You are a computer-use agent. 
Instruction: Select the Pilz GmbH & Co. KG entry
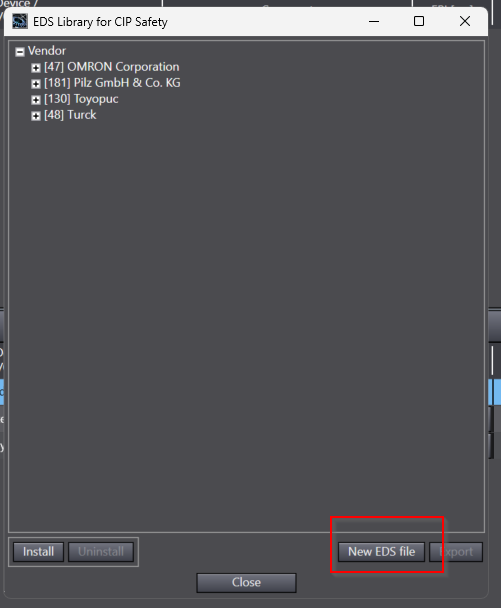tap(112, 83)
